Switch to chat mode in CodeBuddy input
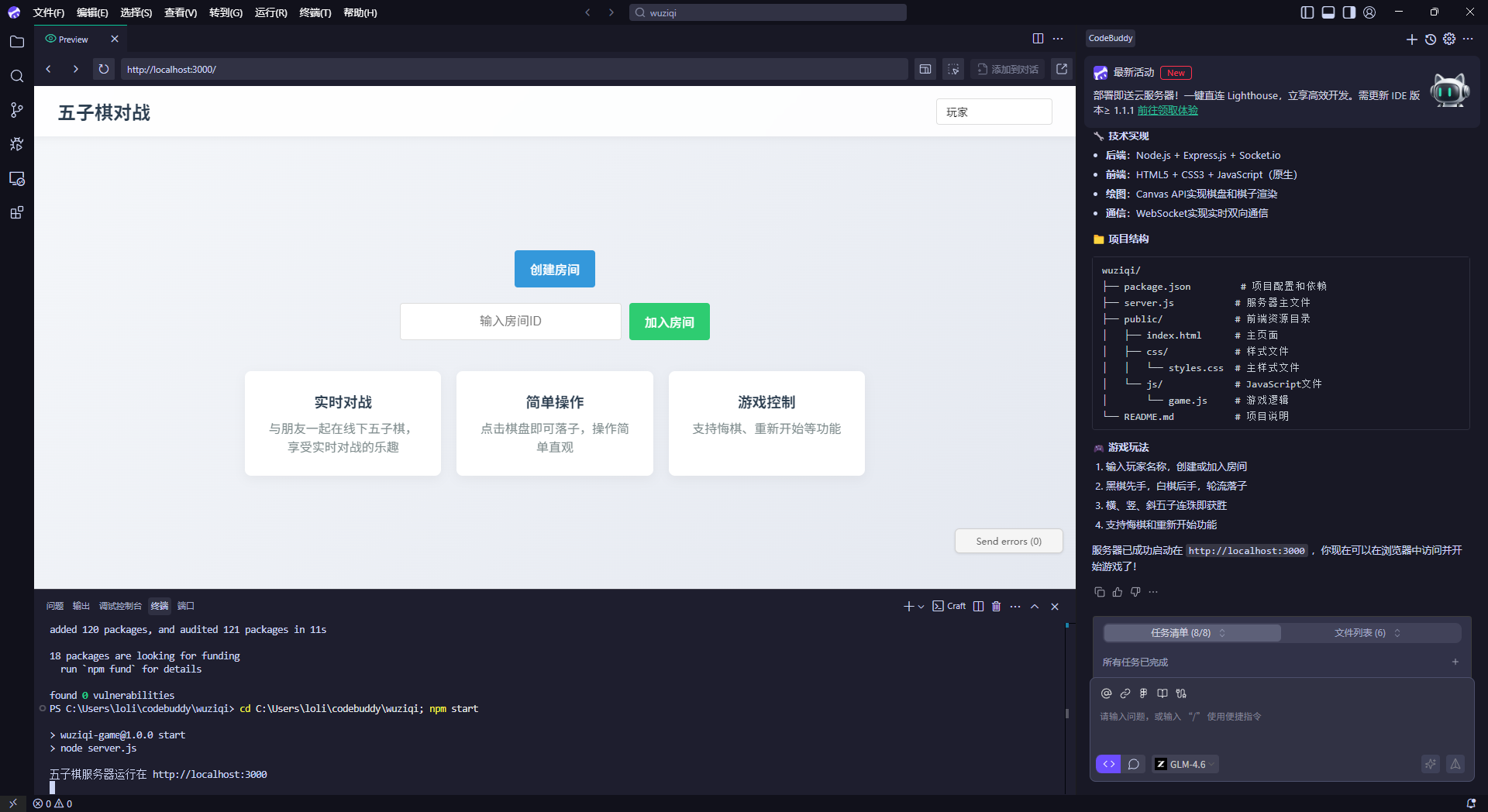 pyautogui.click(x=1133, y=764)
